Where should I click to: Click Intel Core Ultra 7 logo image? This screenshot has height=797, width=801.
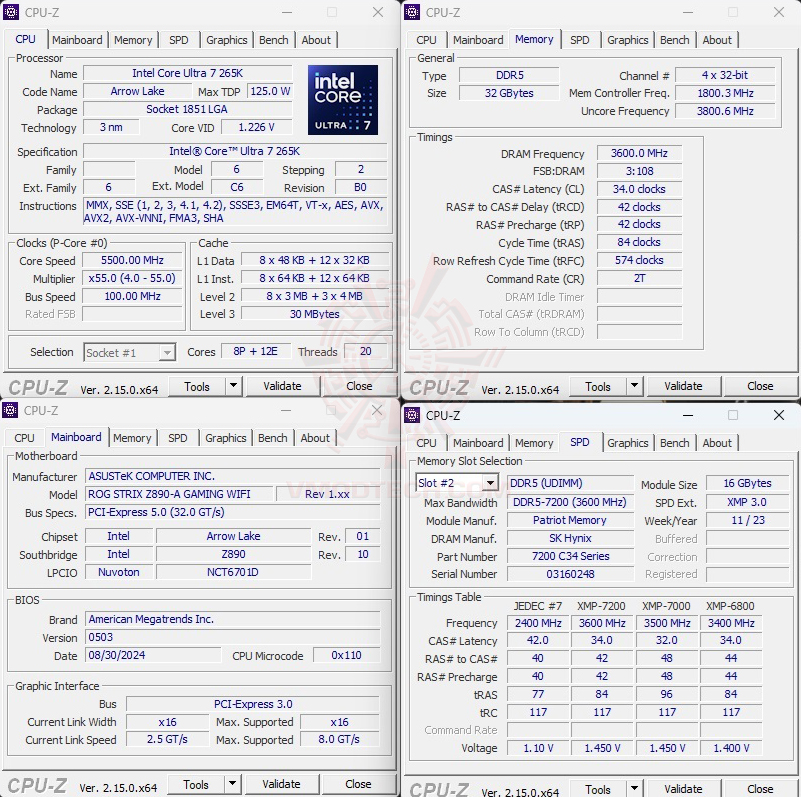point(343,100)
